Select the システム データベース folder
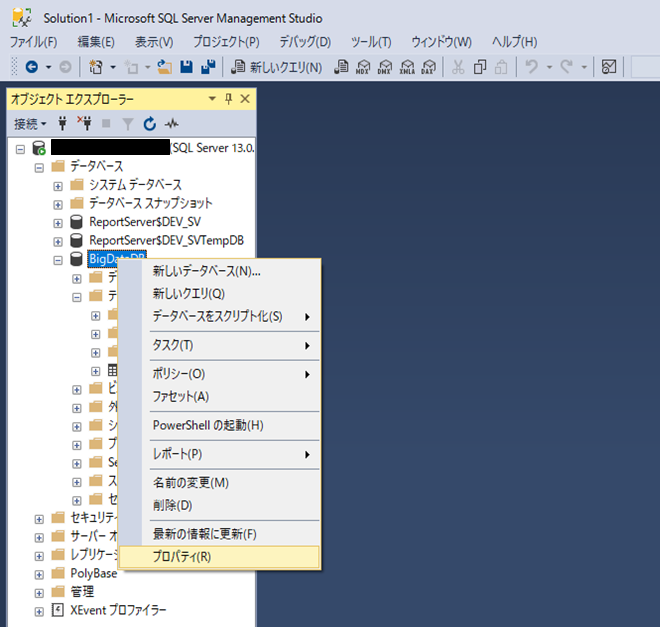Screen dimensions: 660x627 135,185
